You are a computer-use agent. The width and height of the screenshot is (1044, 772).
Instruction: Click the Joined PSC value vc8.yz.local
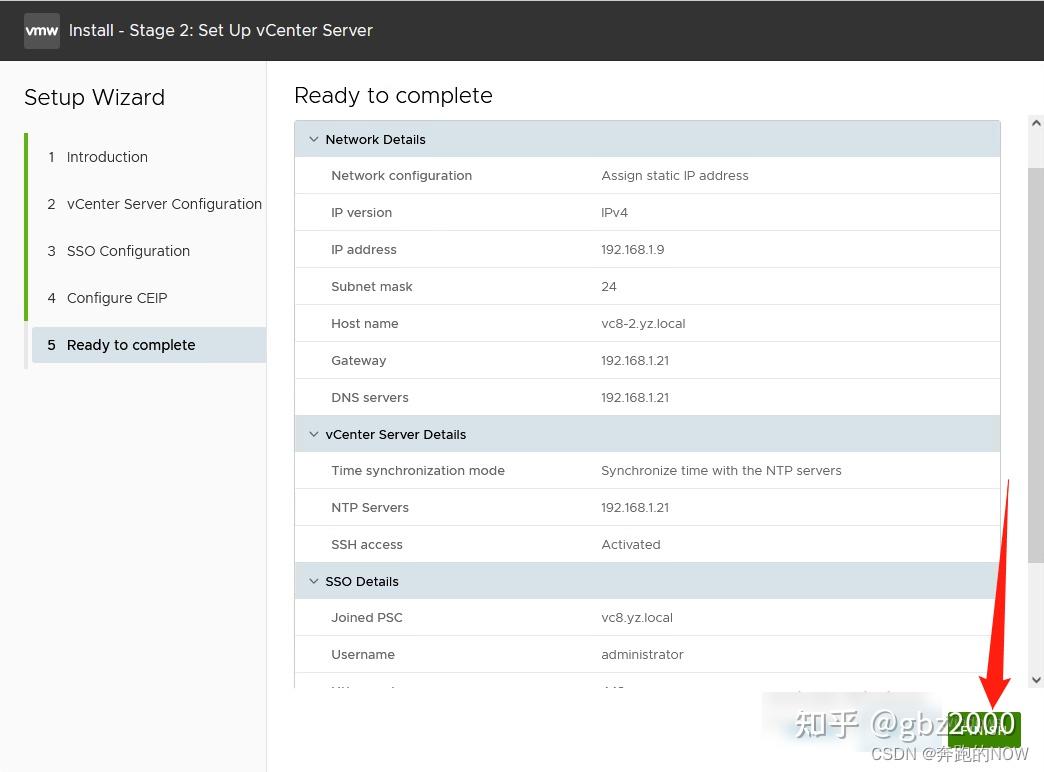point(637,618)
